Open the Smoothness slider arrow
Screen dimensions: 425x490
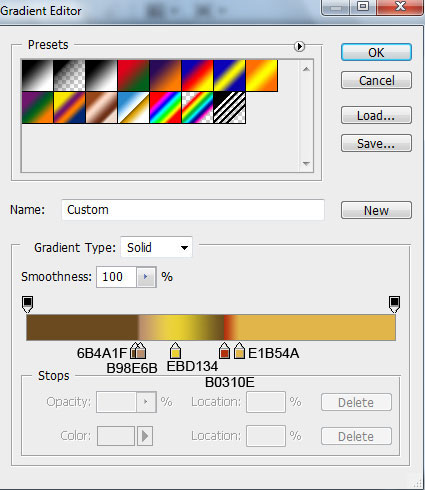[x=146, y=277]
